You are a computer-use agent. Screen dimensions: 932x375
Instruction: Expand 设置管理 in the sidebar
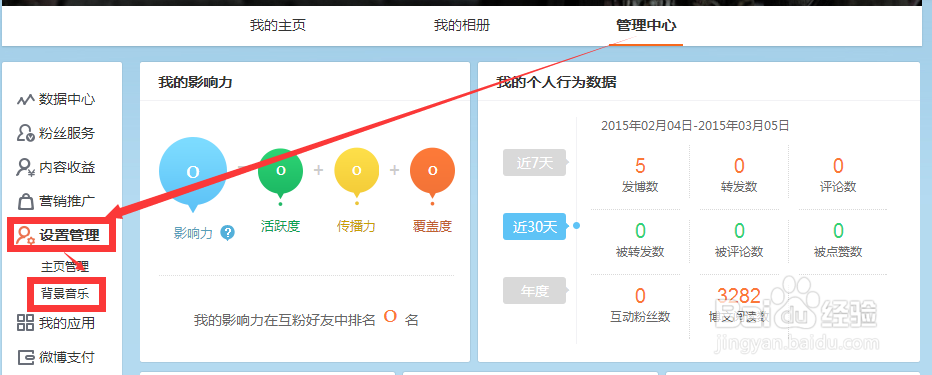[69, 235]
